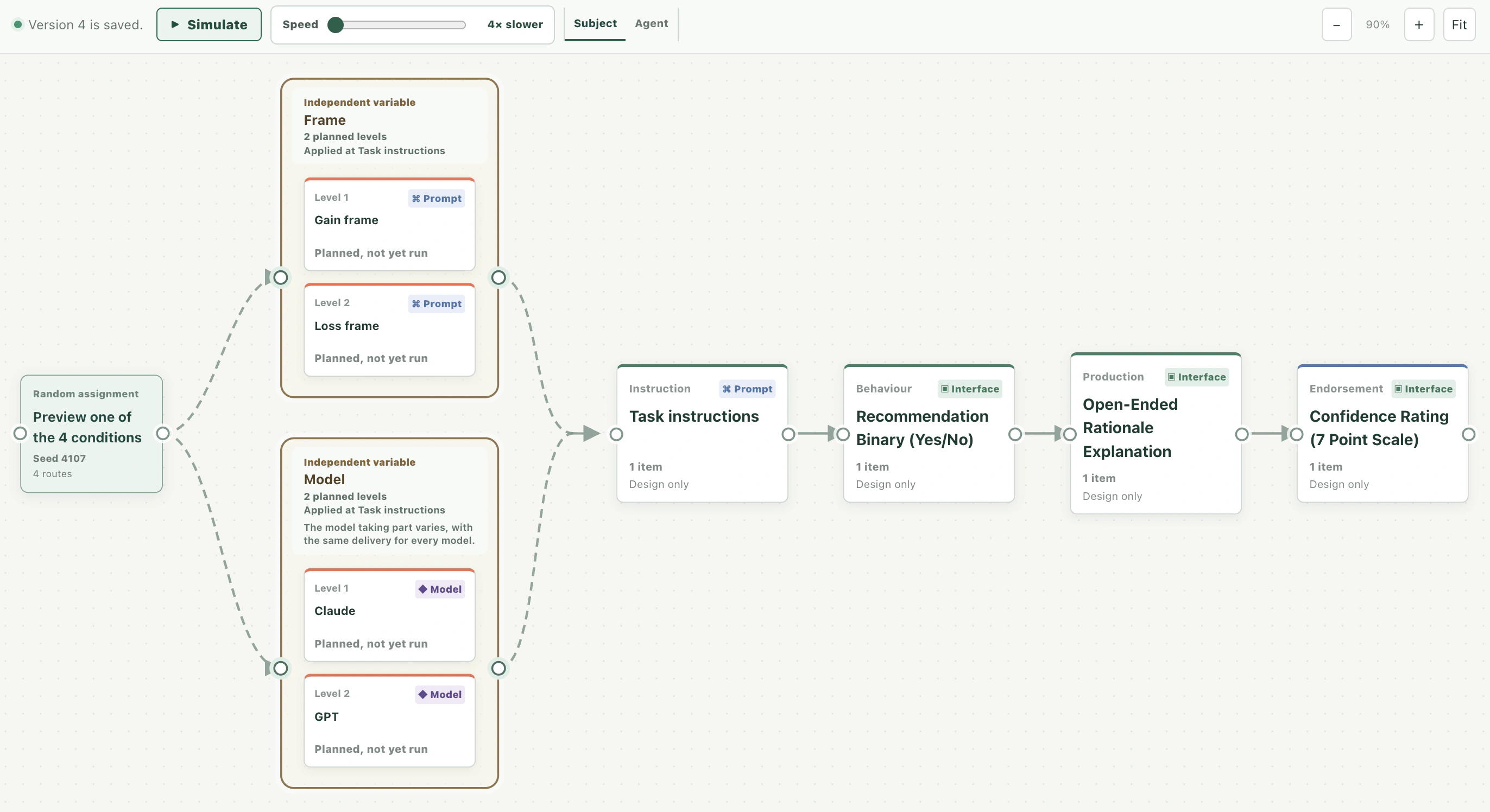Click the Model variable group output port
Image resolution: width=1490 pixels, height=812 pixels.
[x=498, y=669]
